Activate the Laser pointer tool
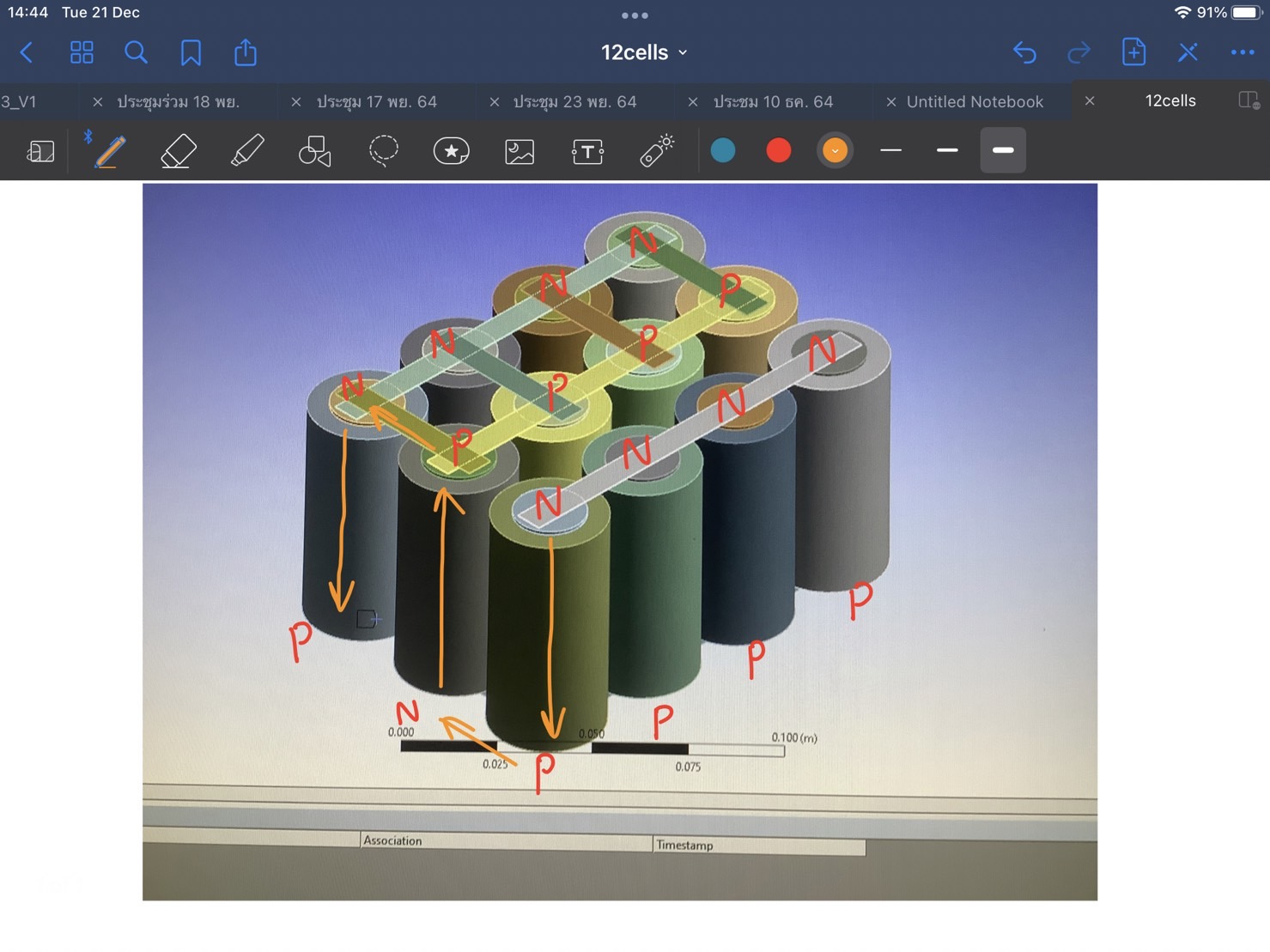1270x952 pixels. click(x=657, y=150)
